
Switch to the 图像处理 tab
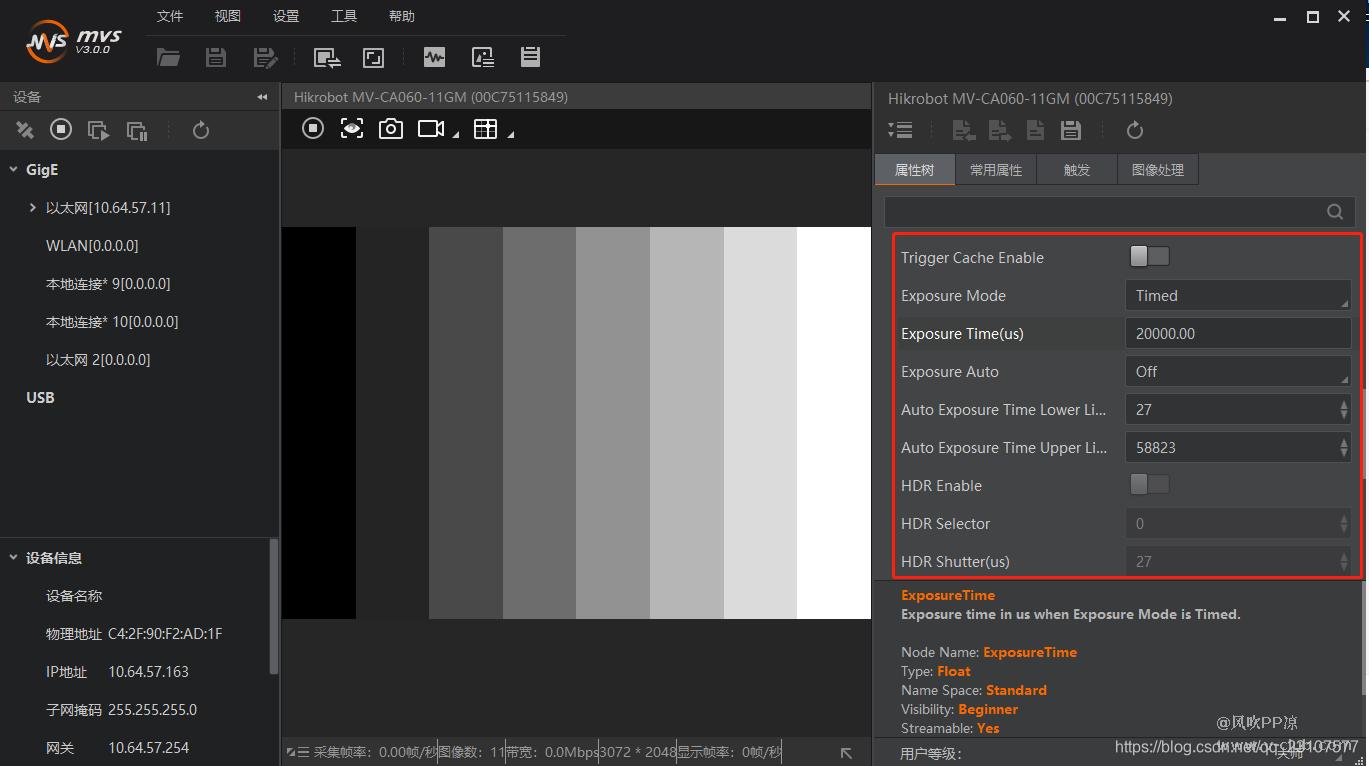[x=1157, y=170]
